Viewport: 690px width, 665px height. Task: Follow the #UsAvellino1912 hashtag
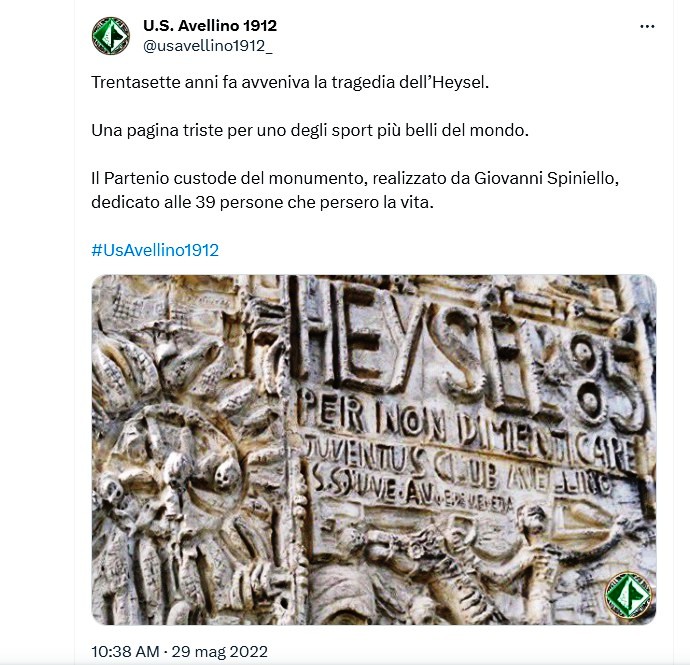click(x=155, y=250)
